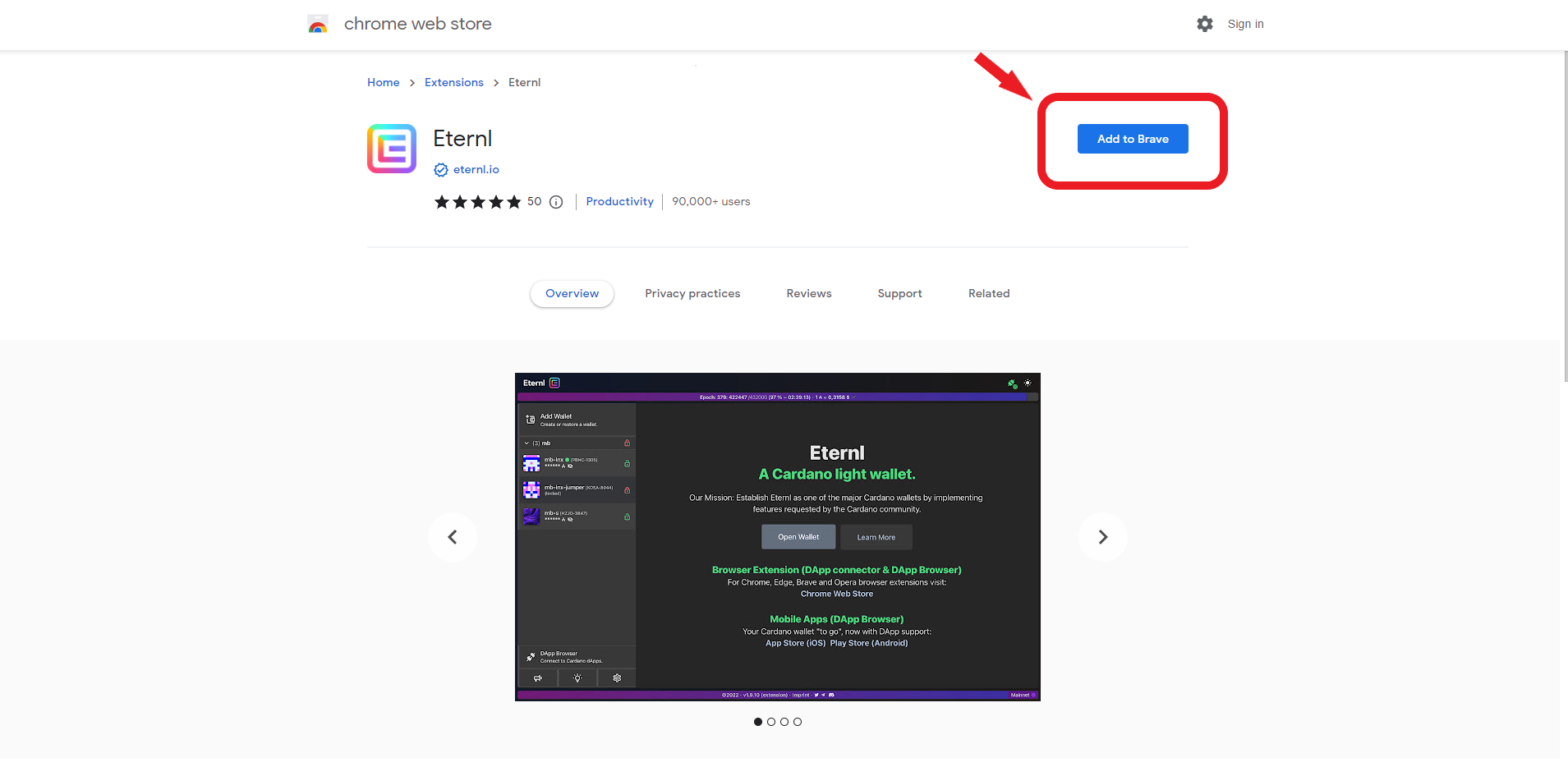Select the fourth carousel dot
This screenshot has height=776, width=1568.
click(x=798, y=722)
